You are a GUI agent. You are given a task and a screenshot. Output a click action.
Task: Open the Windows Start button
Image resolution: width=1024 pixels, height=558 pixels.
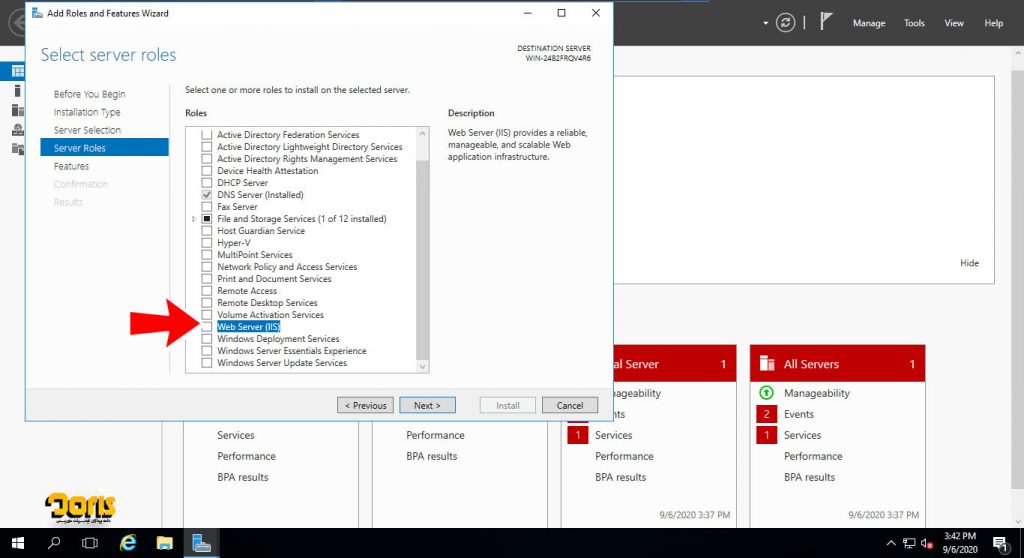click(18, 543)
